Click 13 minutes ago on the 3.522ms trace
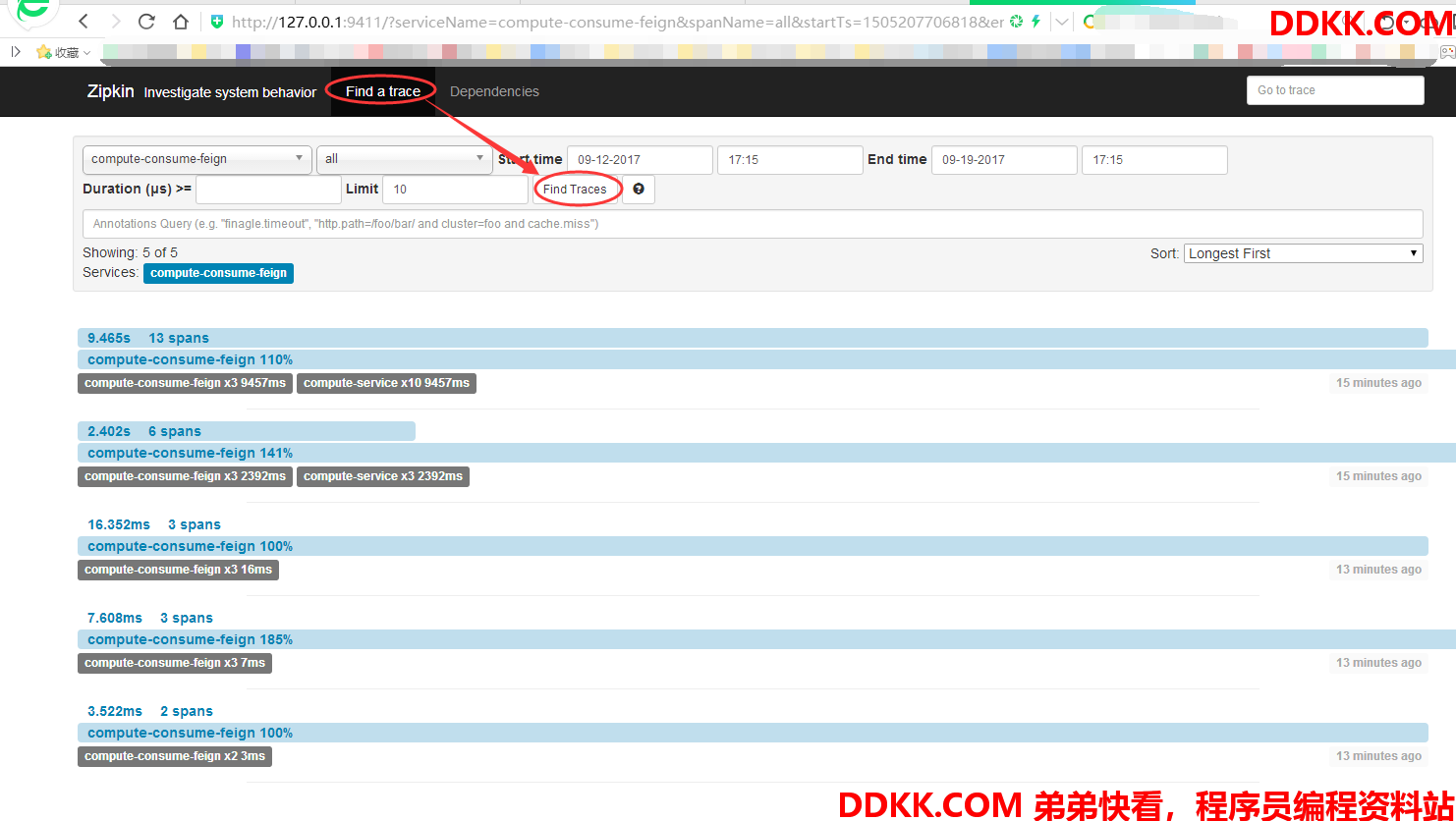Image resolution: width=1456 pixels, height=821 pixels. pos(1378,756)
